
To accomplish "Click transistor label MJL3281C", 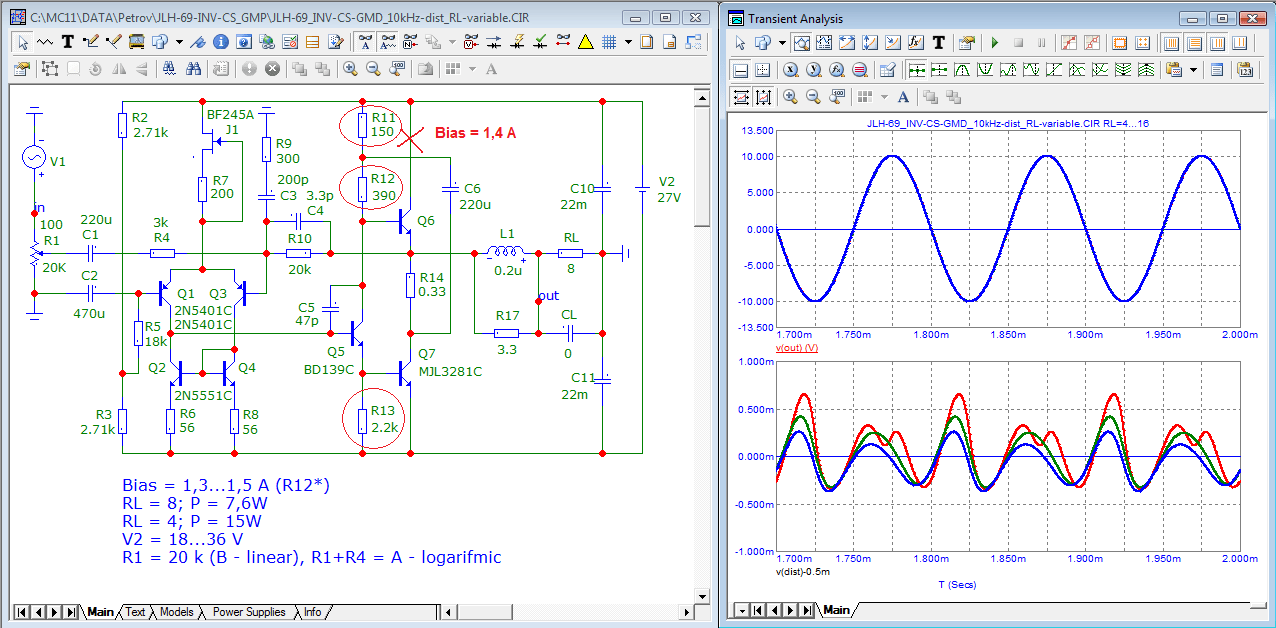I will (x=449, y=371).
